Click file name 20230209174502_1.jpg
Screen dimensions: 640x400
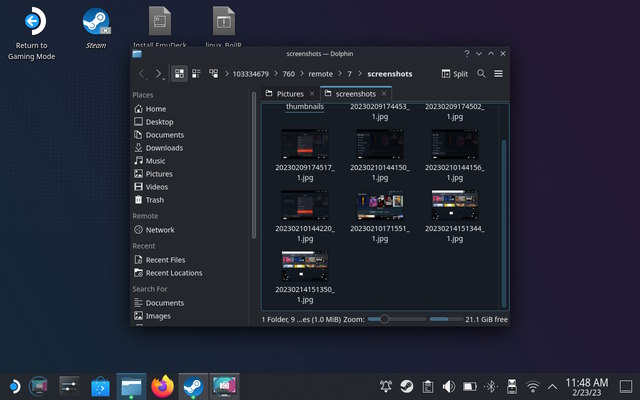click(455, 112)
